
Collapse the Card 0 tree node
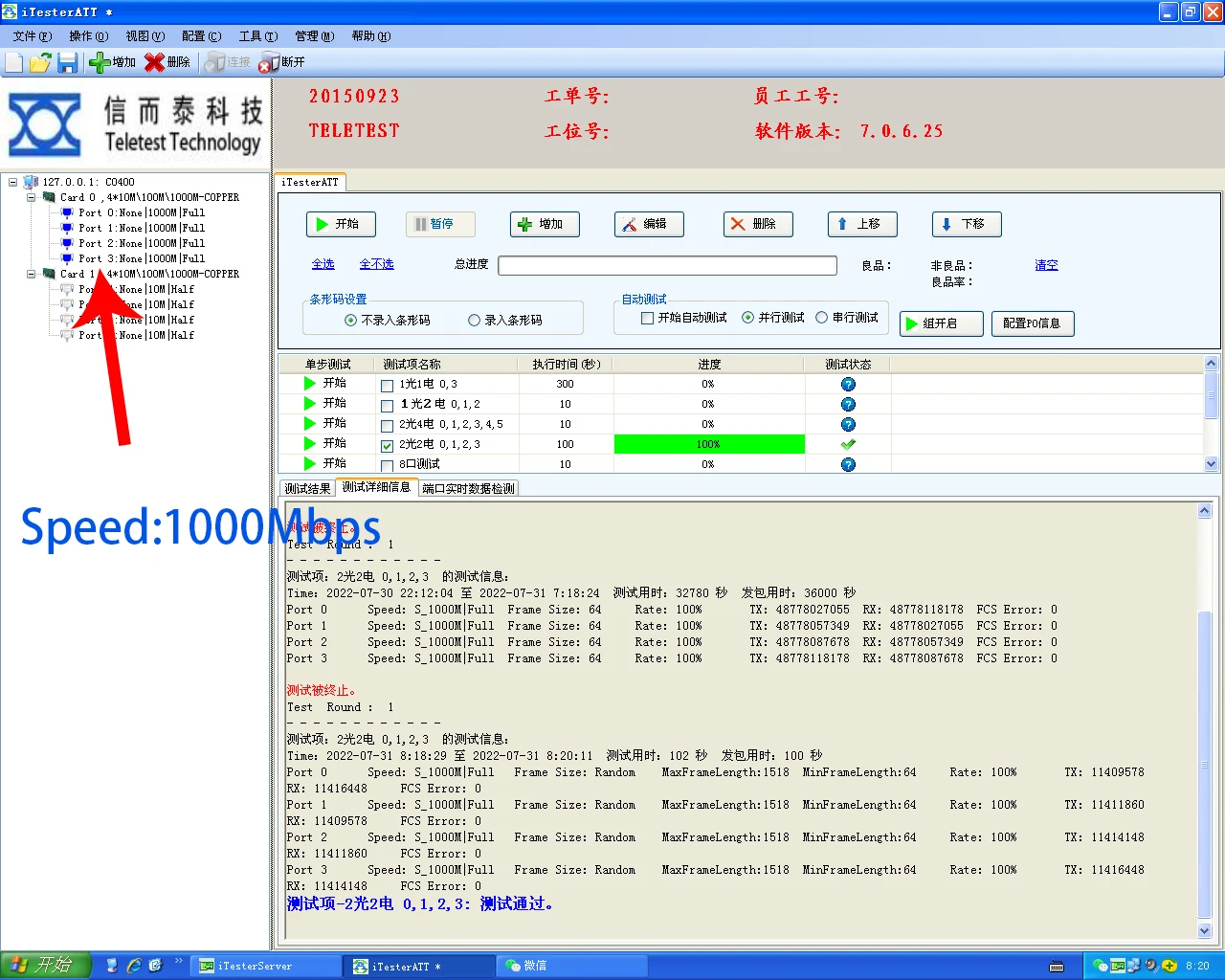(32, 197)
